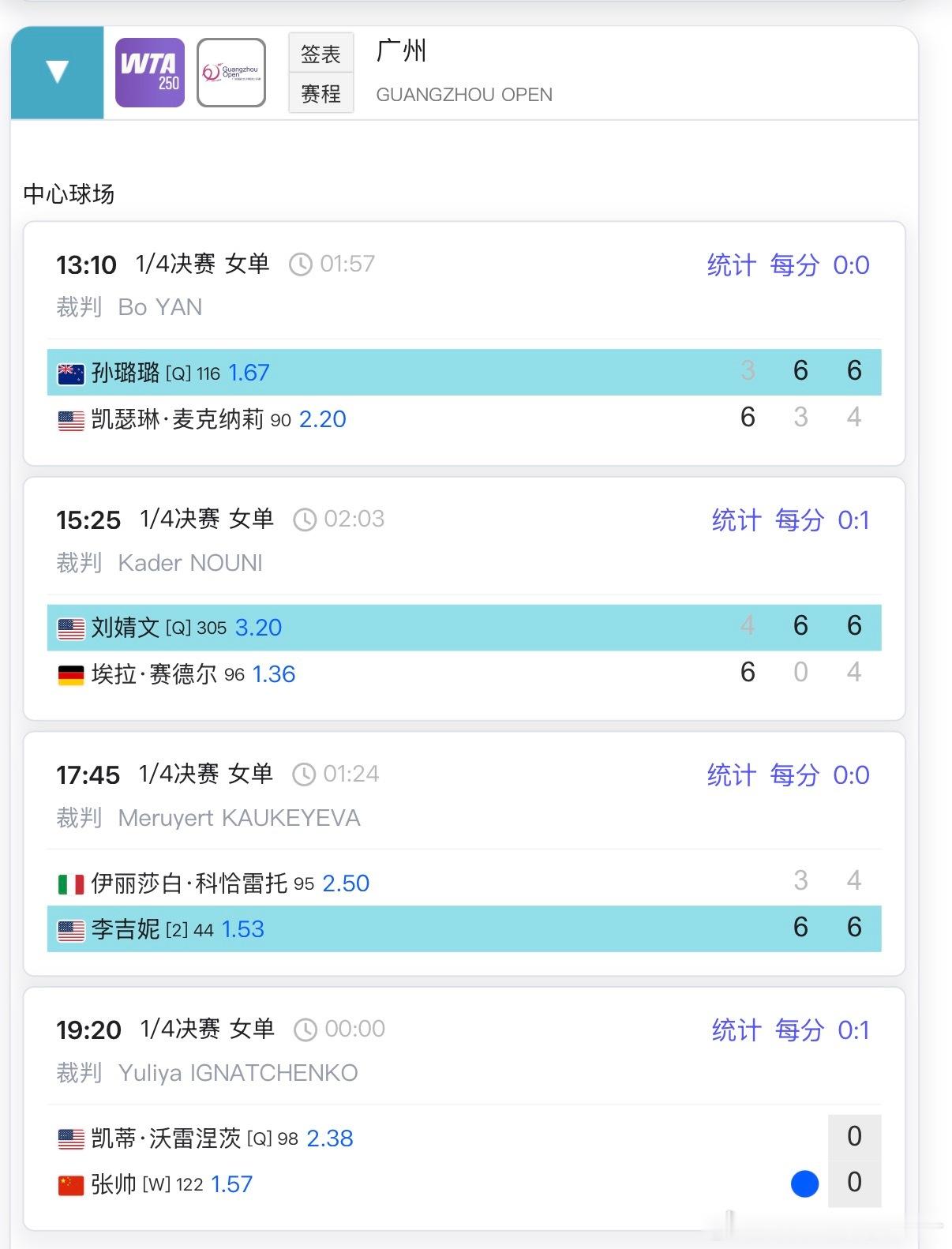This screenshot has height=1249, width=952.
Task: Click the China flag beside 张帅
Action: 71,1185
